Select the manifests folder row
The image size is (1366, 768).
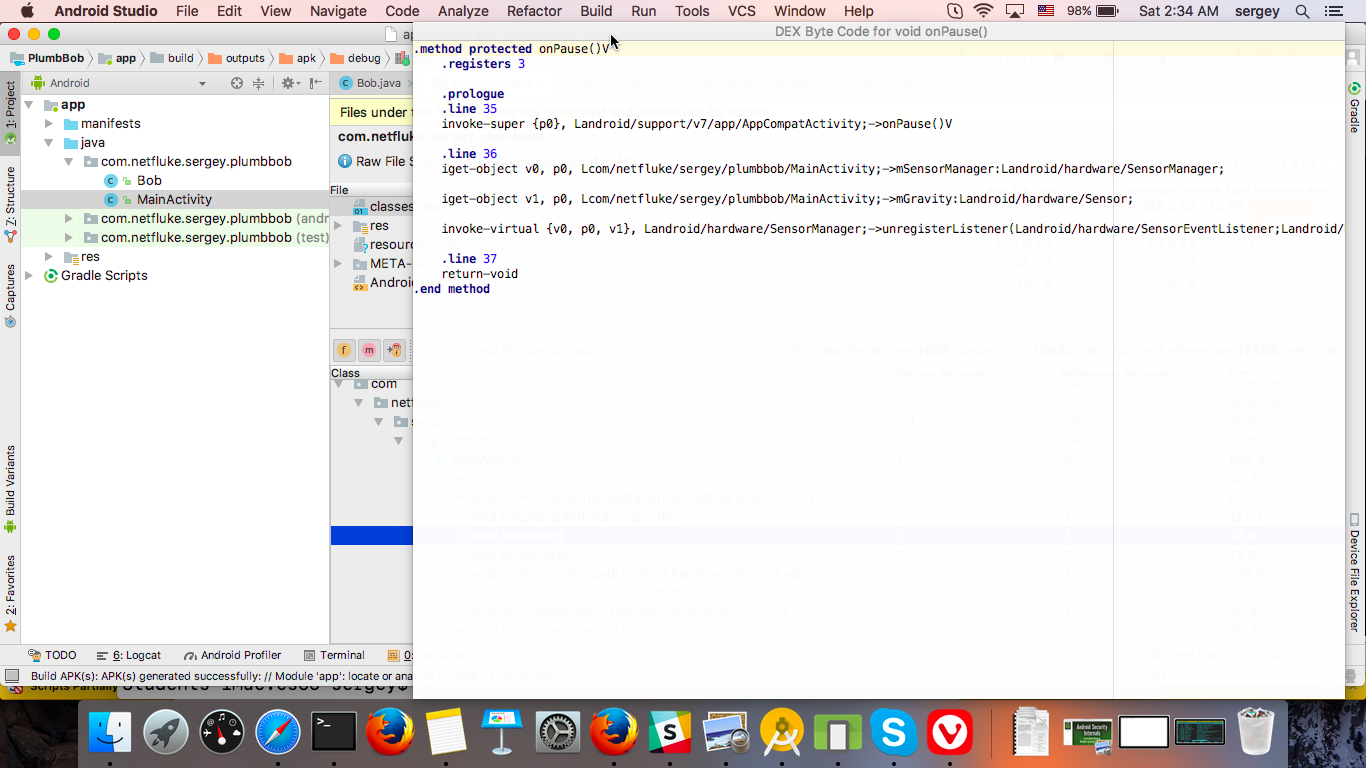coord(175,123)
